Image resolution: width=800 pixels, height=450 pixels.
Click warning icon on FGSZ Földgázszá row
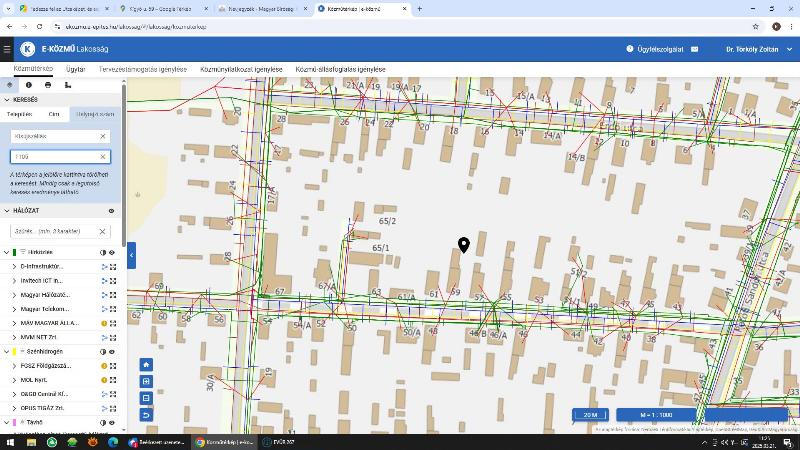pyautogui.click(x=104, y=366)
